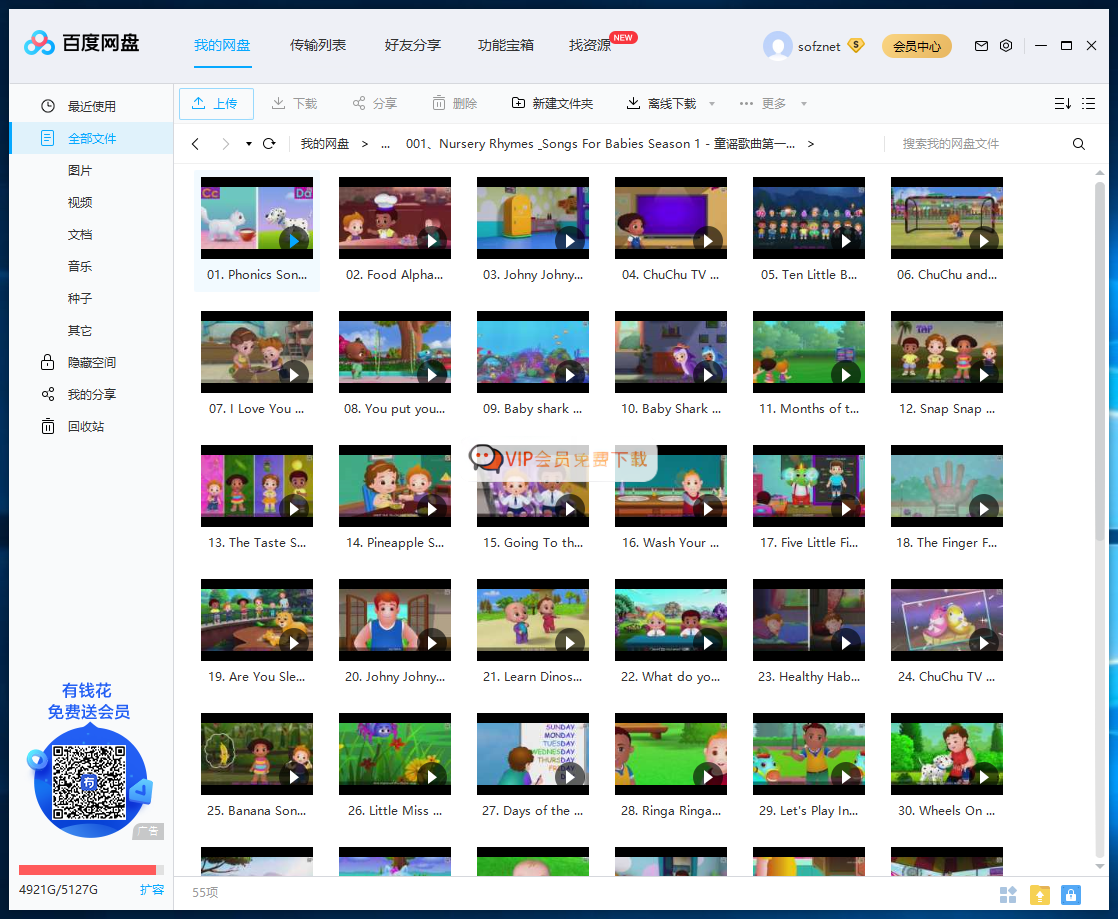Refresh the current folder view
Screen dimensions: 1118x919
(x=268, y=143)
